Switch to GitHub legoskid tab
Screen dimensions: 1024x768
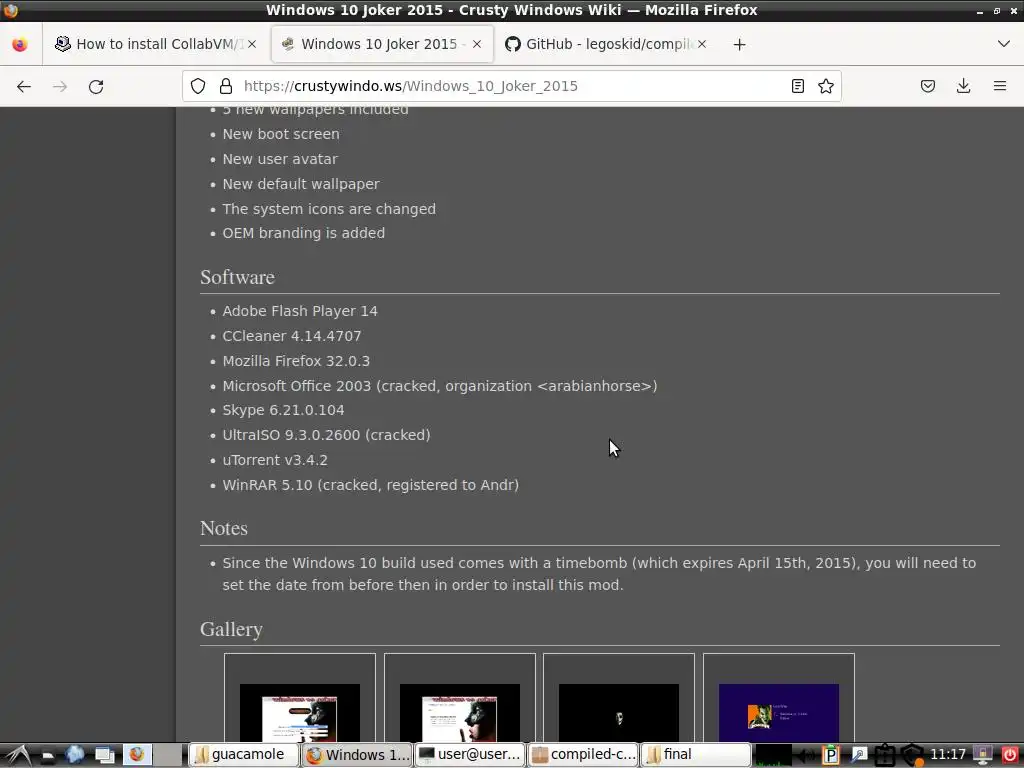tap(606, 44)
